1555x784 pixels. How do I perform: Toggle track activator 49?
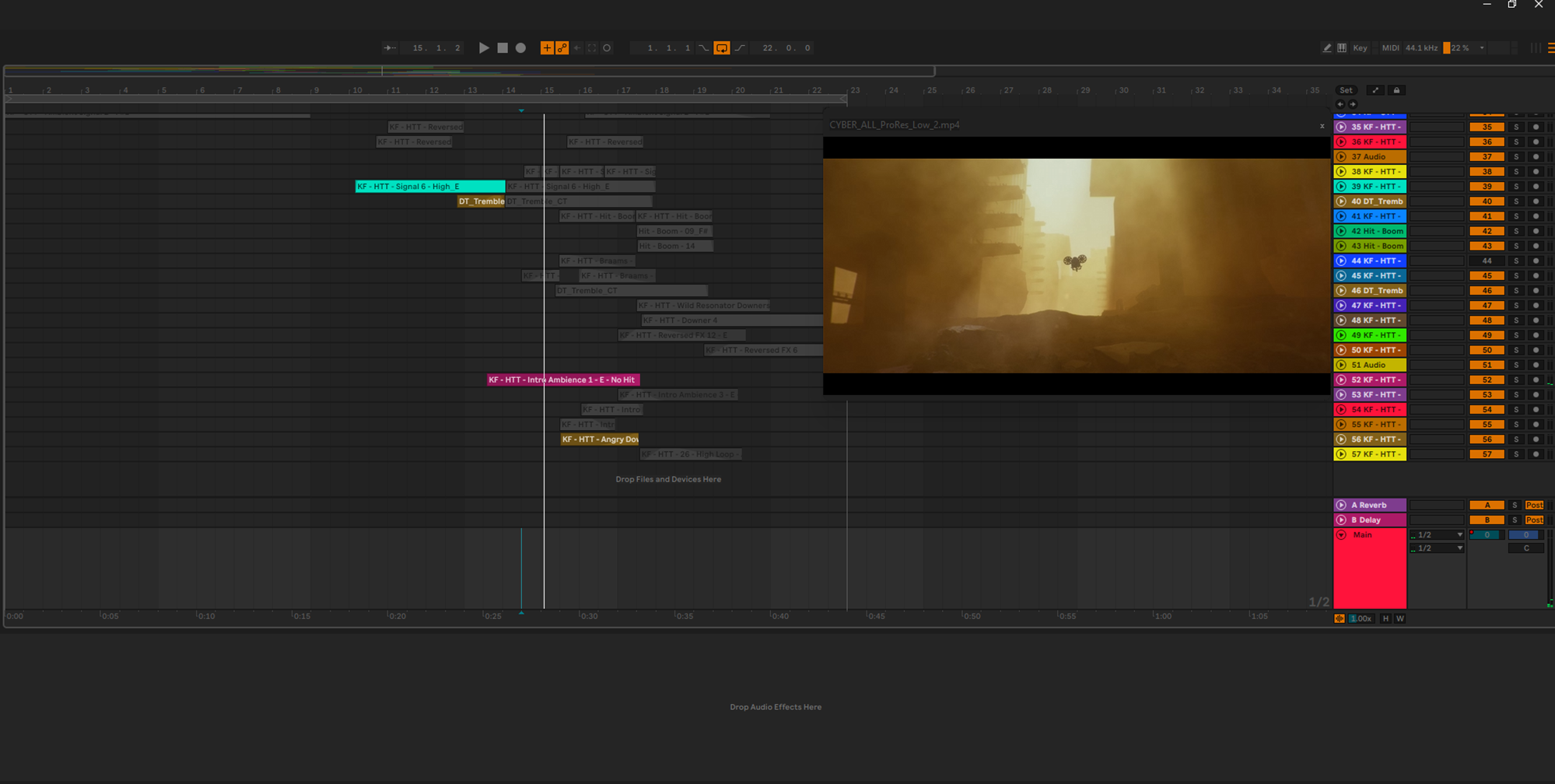coord(1487,335)
